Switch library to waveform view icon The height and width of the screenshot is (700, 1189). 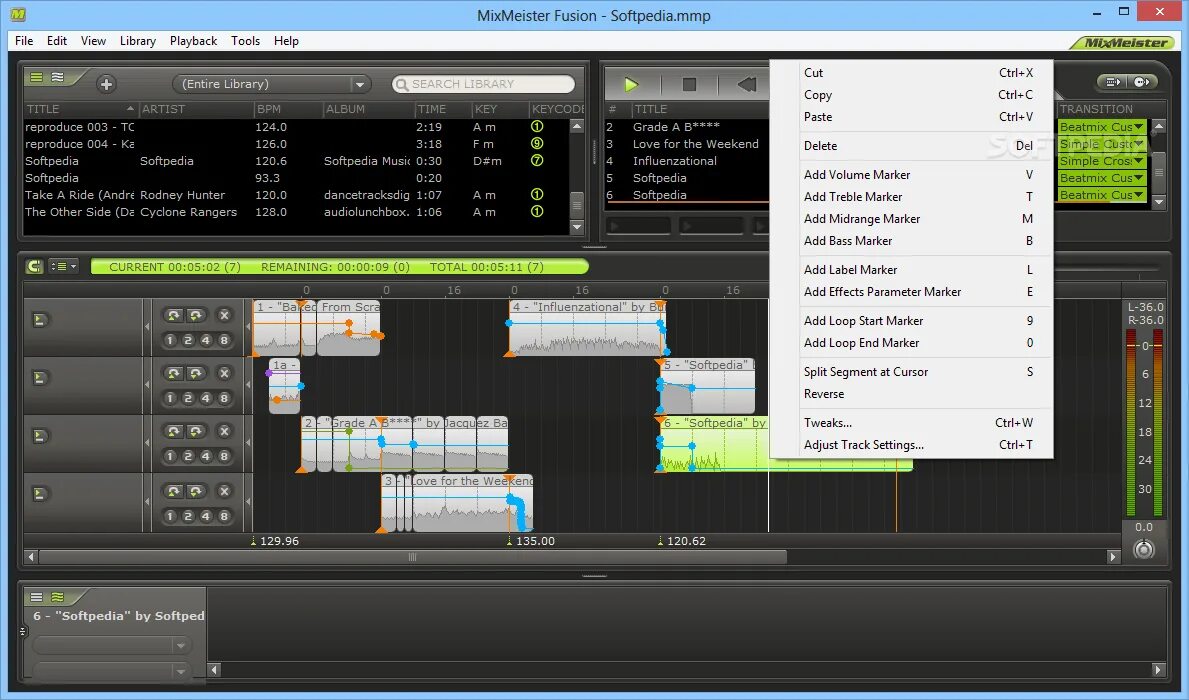pos(58,77)
